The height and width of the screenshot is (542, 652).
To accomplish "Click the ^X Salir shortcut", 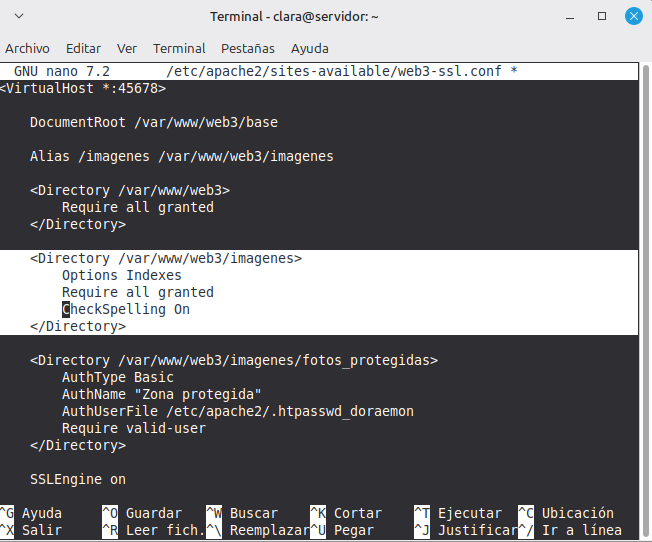I will click(32, 530).
